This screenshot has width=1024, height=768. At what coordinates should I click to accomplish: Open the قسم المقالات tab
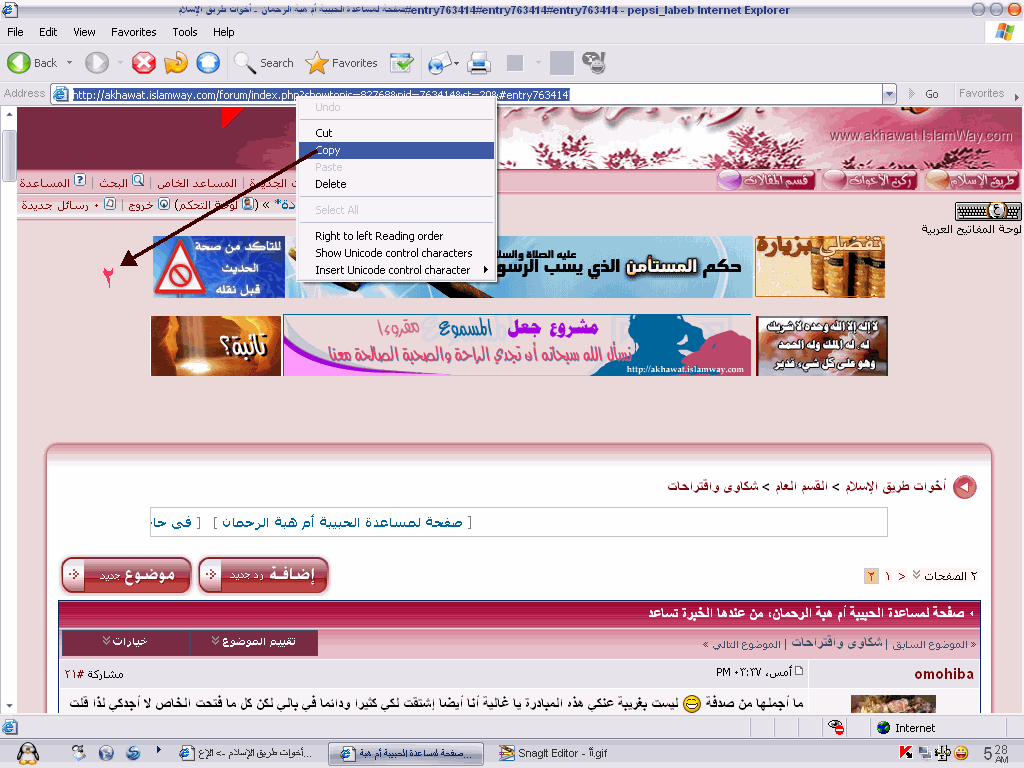pos(766,179)
